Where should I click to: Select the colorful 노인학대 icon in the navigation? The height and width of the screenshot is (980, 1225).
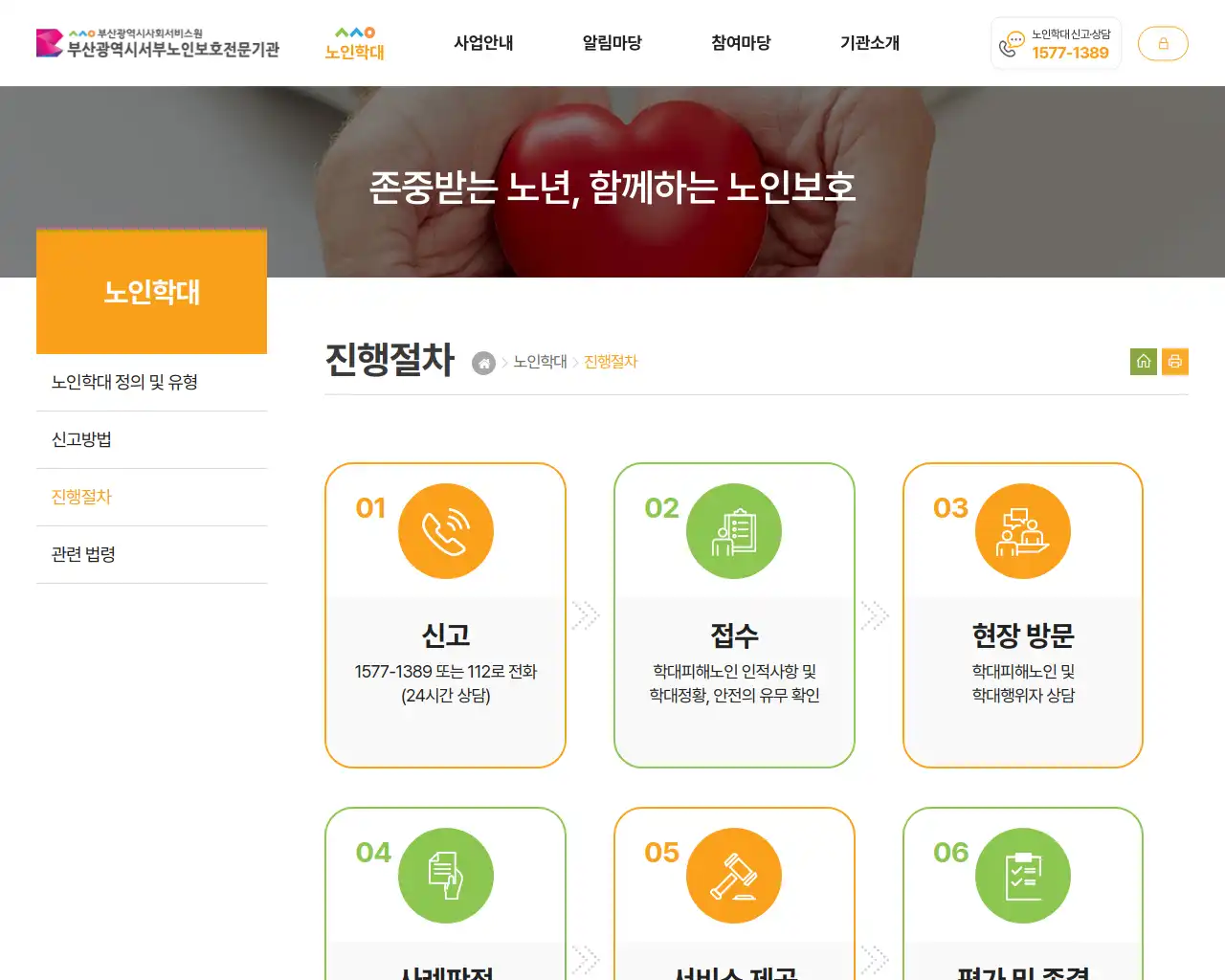point(354,42)
